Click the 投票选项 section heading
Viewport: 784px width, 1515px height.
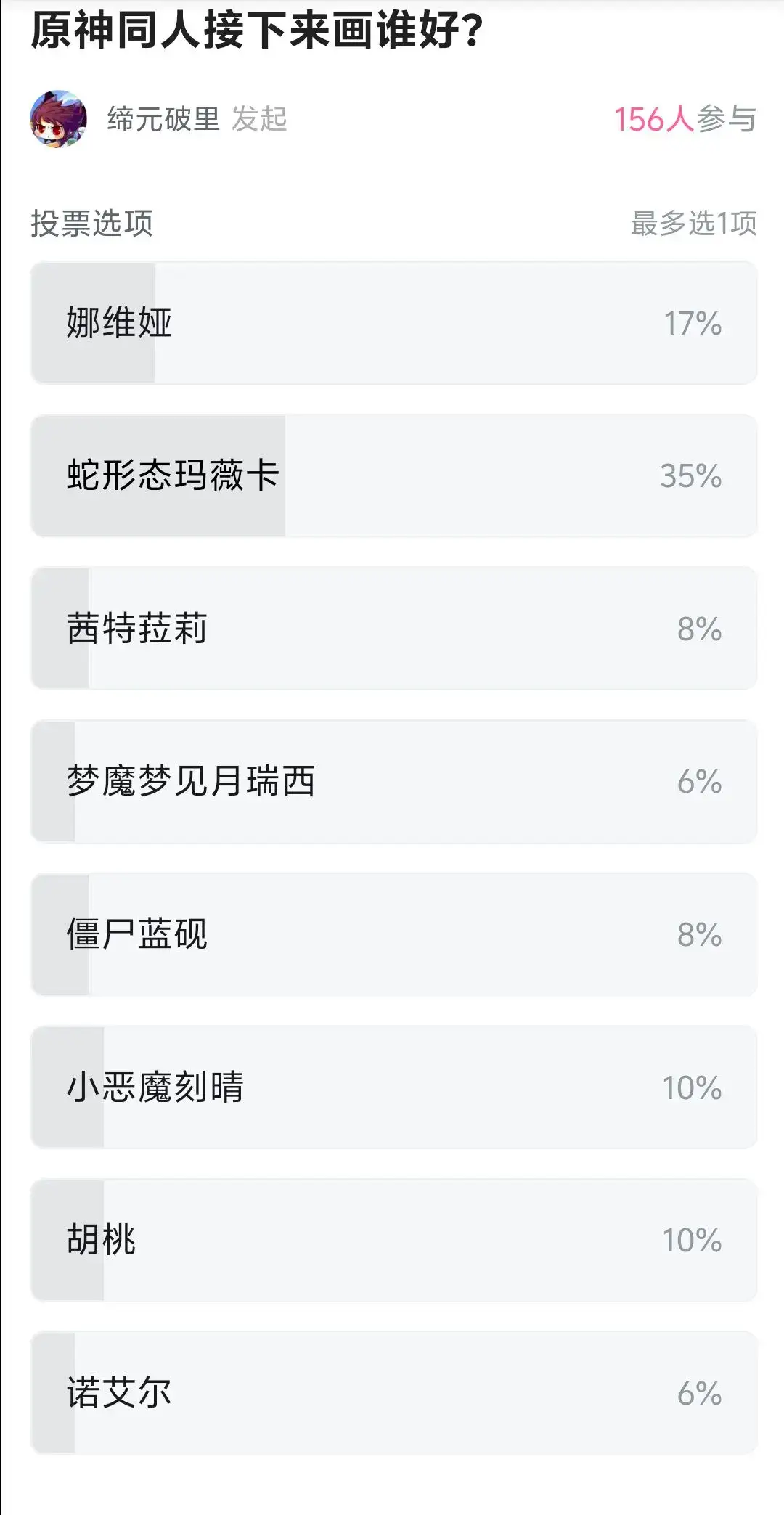(x=91, y=224)
